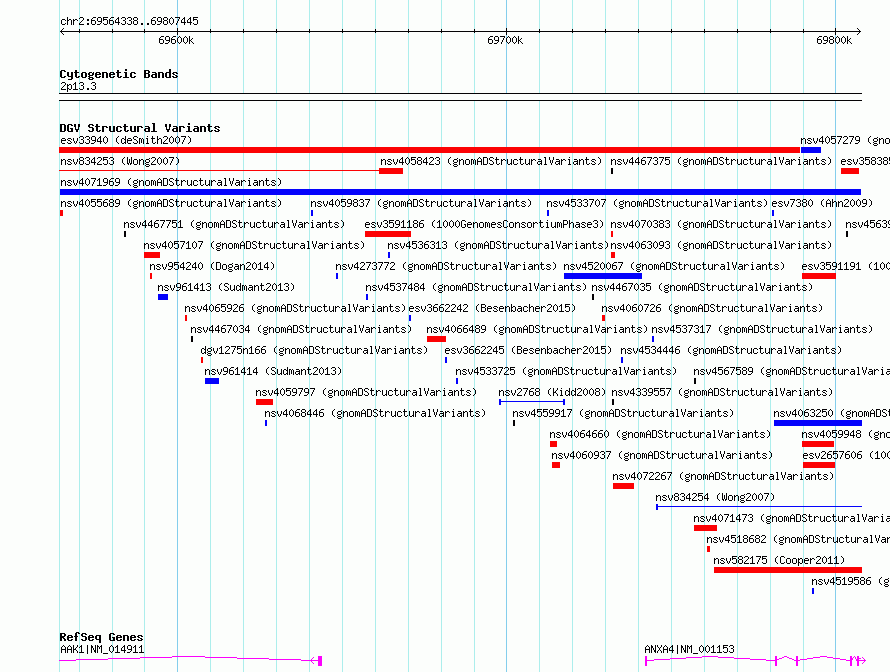Open the esv7380 (Ahn2009) label
The image size is (890, 672).
(822, 203)
